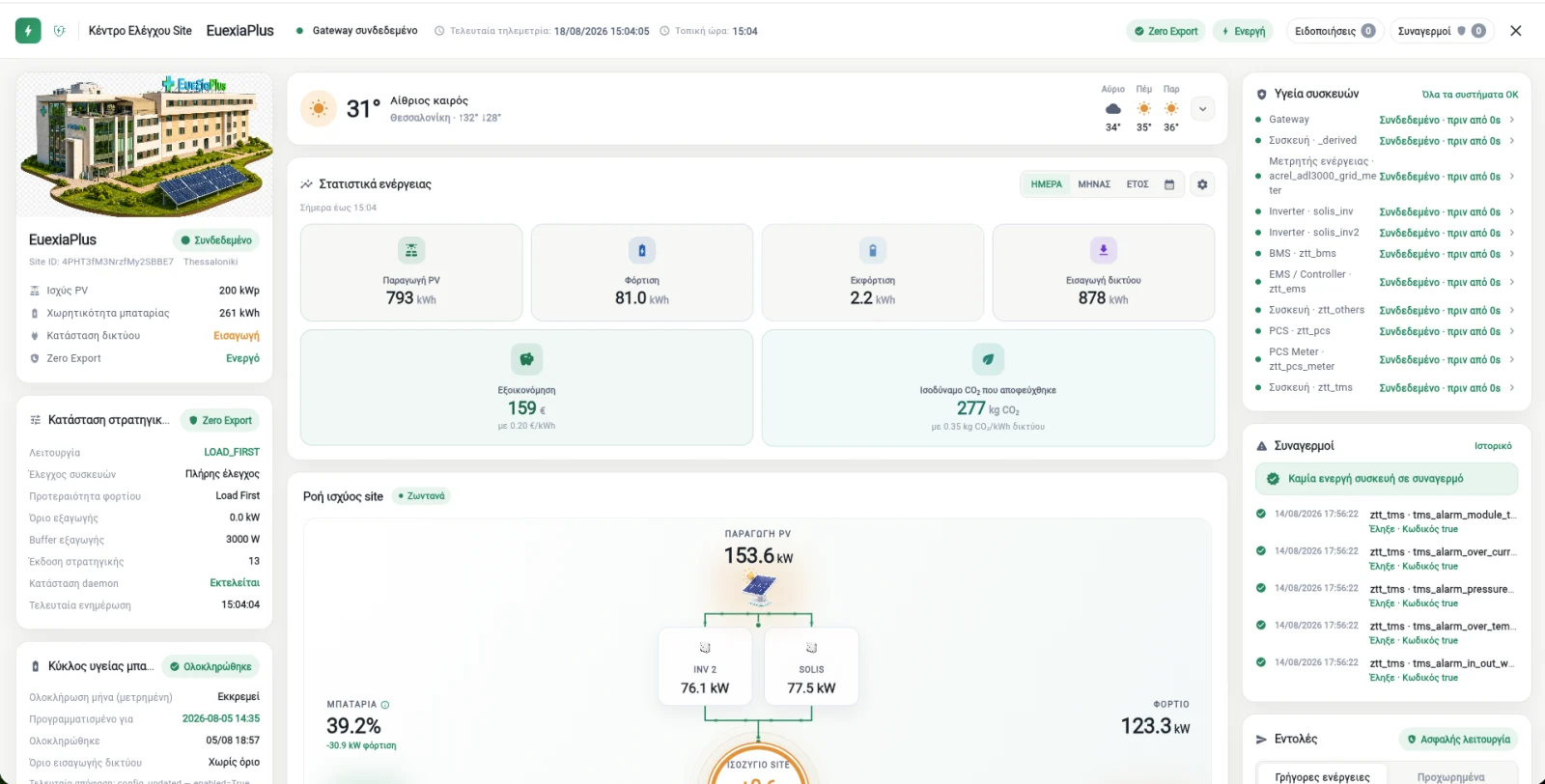Expand the BMS ztt_bms row chevron
This screenshot has height=784, width=1545.
pyautogui.click(x=1511, y=254)
